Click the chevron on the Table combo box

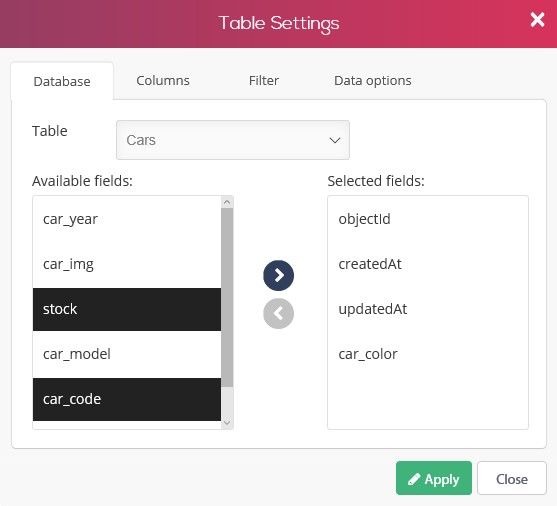pos(335,140)
